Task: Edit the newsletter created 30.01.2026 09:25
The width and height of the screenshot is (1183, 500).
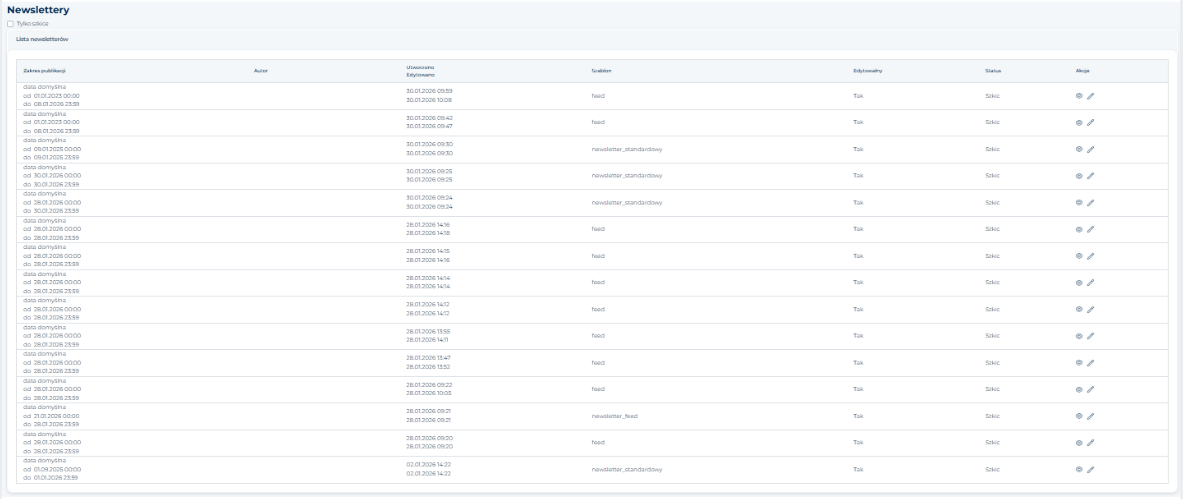Action: [x=1091, y=176]
